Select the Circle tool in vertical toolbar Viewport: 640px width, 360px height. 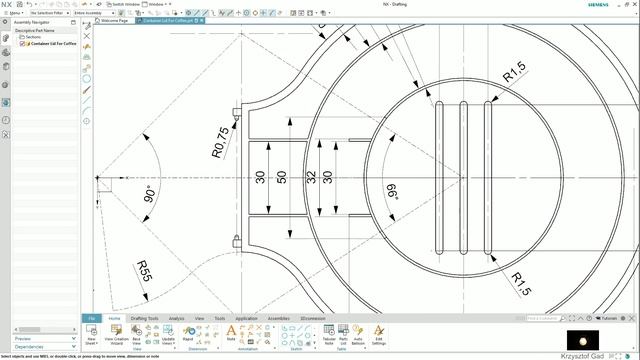(x=87, y=79)
